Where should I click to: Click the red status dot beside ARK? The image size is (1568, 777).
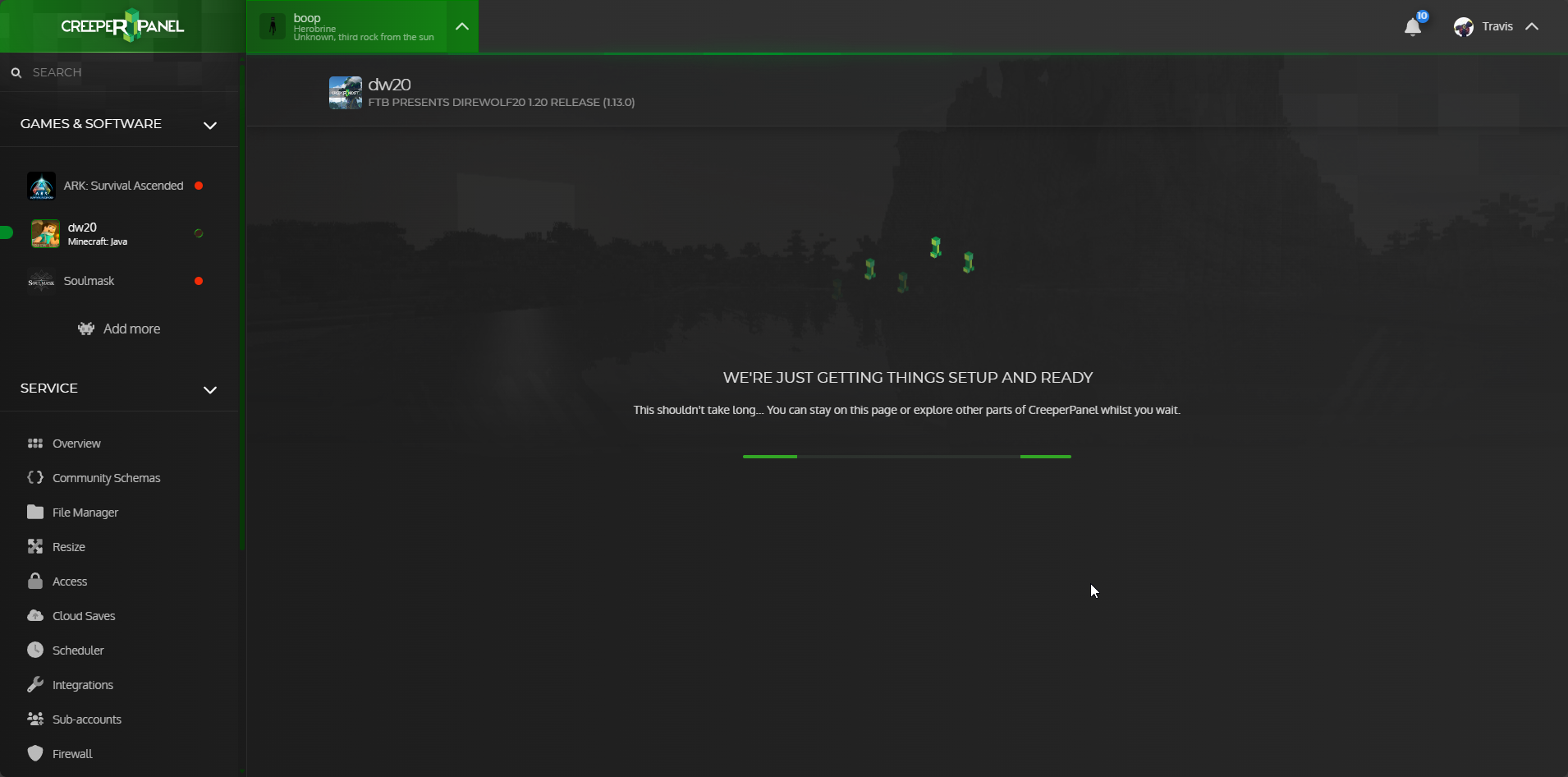pos(199,186)
